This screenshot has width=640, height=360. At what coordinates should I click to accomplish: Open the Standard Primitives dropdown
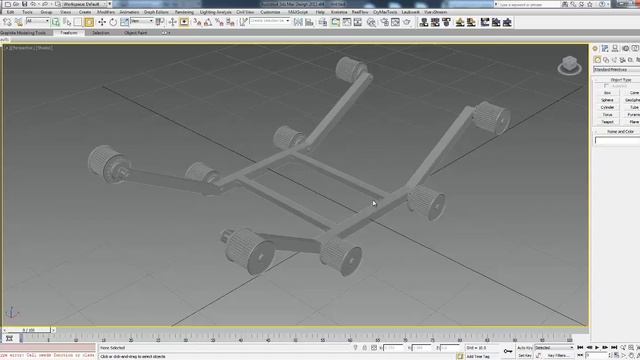click(616, 70)
